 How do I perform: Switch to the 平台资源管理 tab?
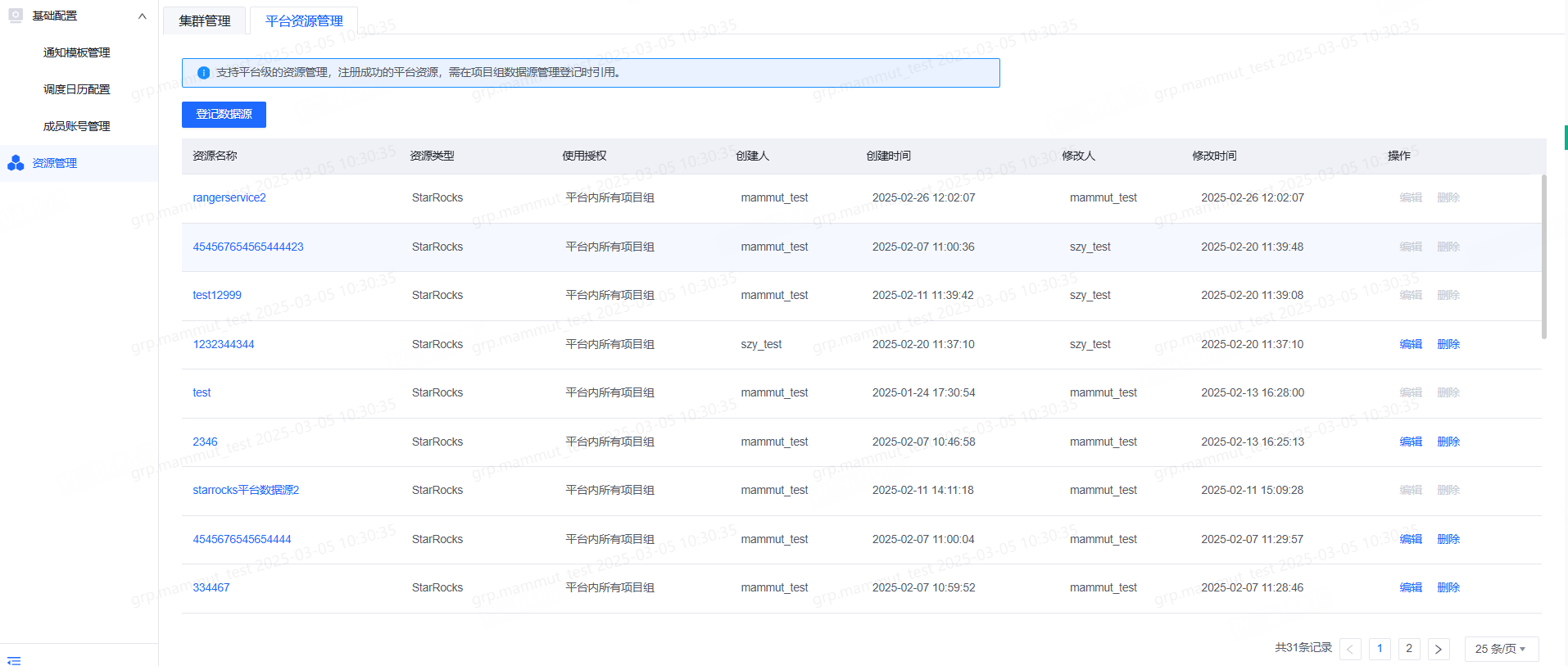coord(304,20)
